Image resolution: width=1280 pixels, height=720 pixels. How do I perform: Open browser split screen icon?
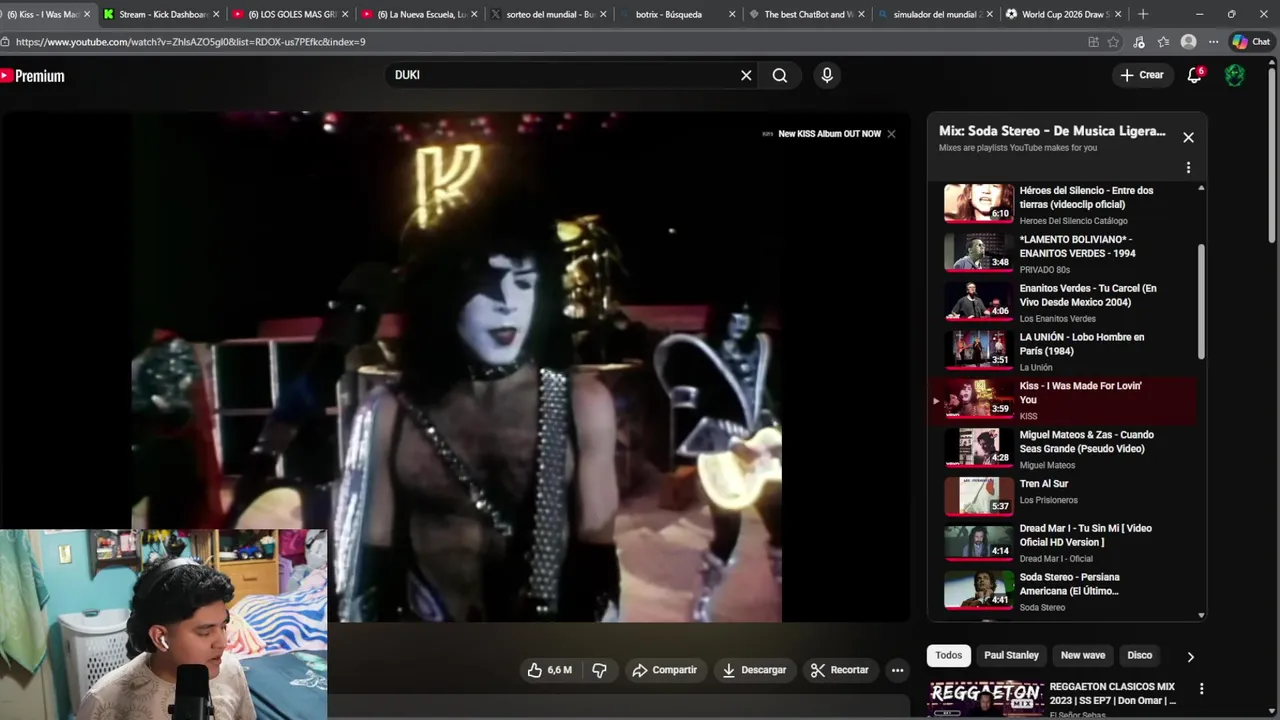pos(1093,42)
